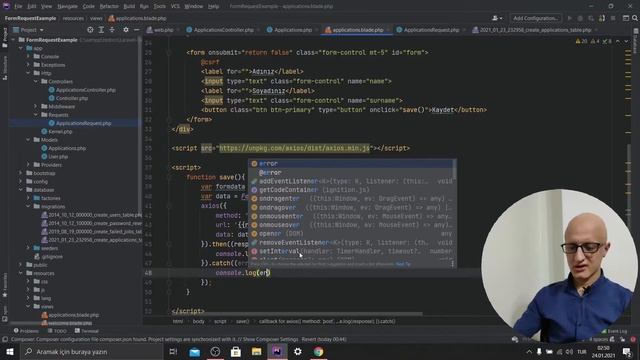Go to next highlighted error arrow
The image size is (640, 360).
627,41
